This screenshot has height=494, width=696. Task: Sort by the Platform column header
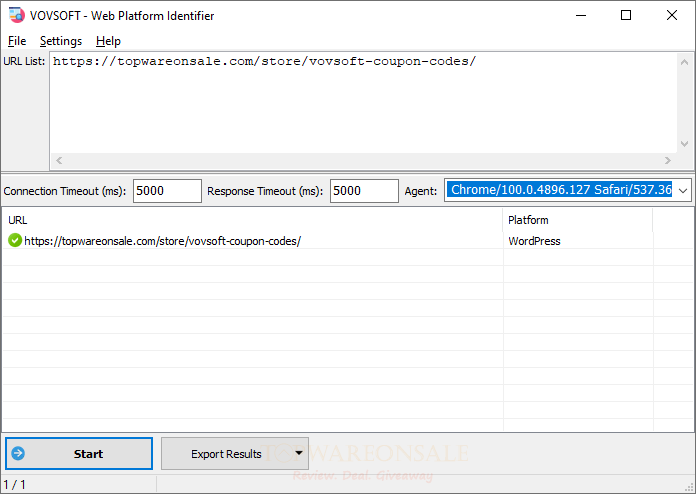click(578, 220)
